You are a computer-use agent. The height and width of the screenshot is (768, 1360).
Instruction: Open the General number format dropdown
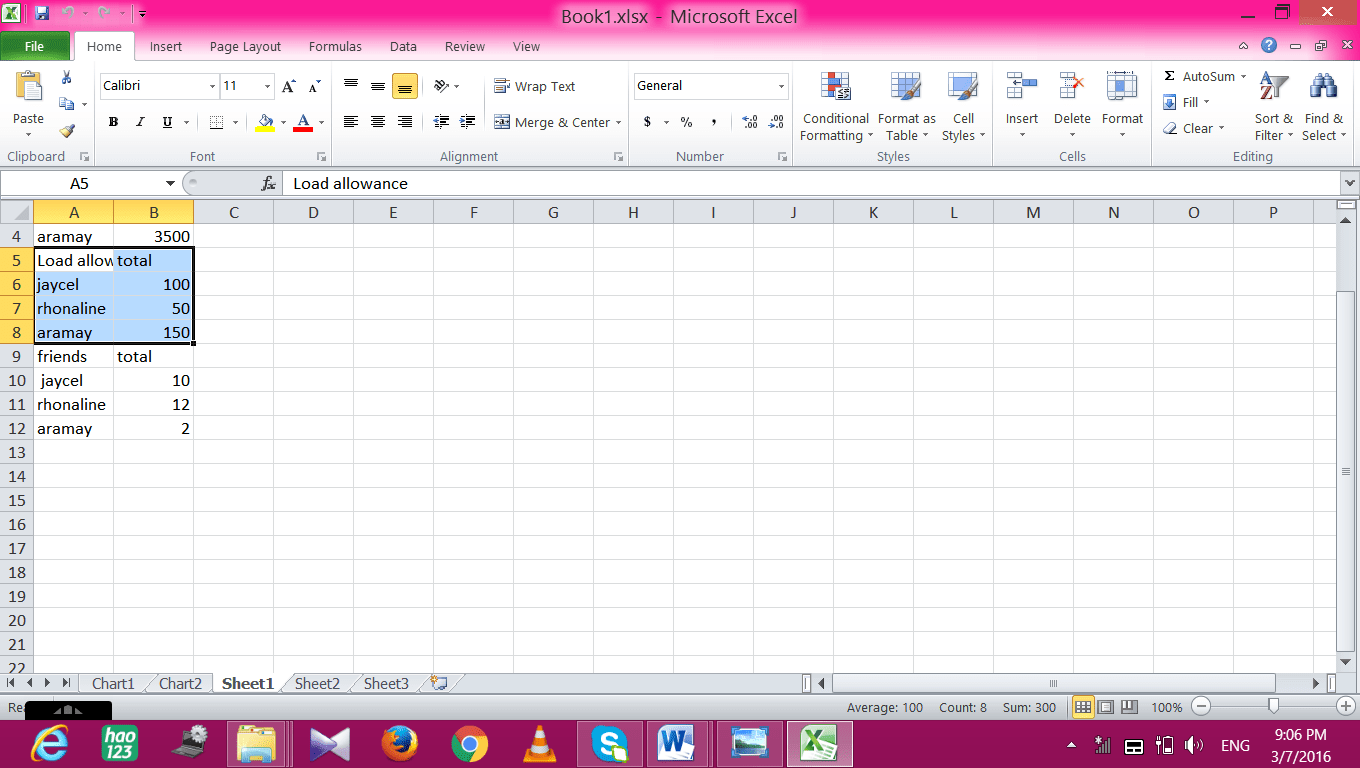pos(781,87)
